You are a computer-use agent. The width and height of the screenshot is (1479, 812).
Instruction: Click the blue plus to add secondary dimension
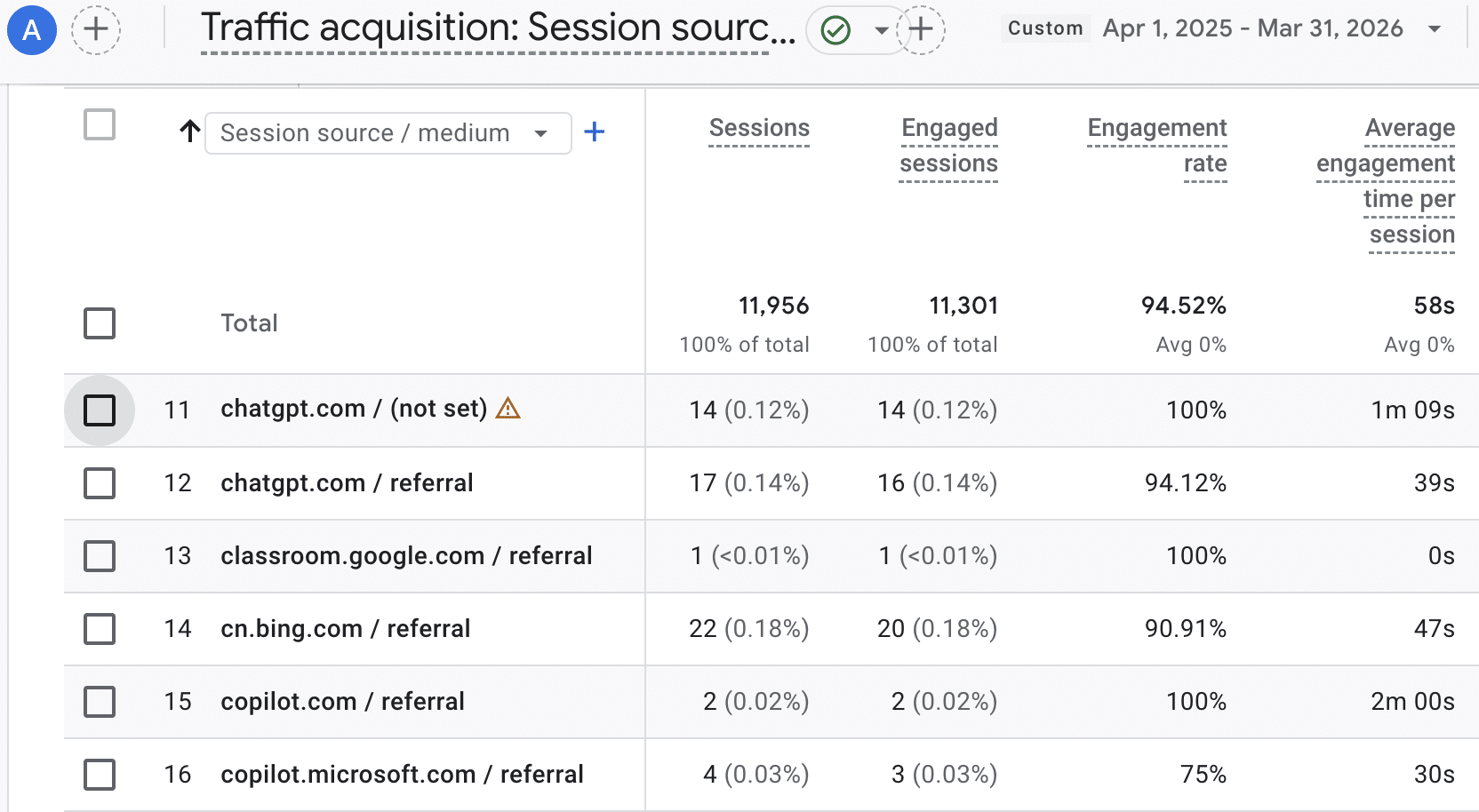click(x=594, y=132)
